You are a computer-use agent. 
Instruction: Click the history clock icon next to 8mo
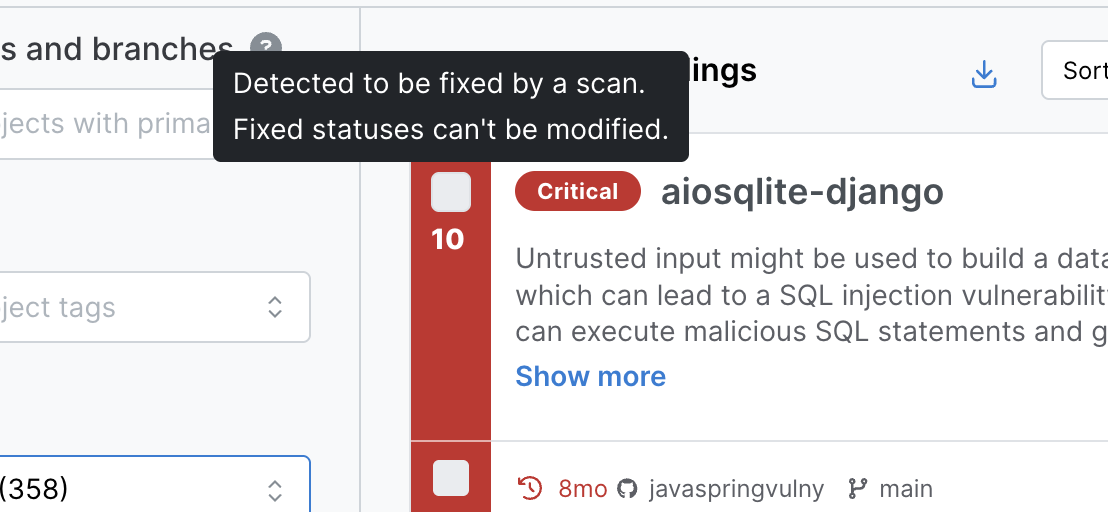click(x=529, y=489)
